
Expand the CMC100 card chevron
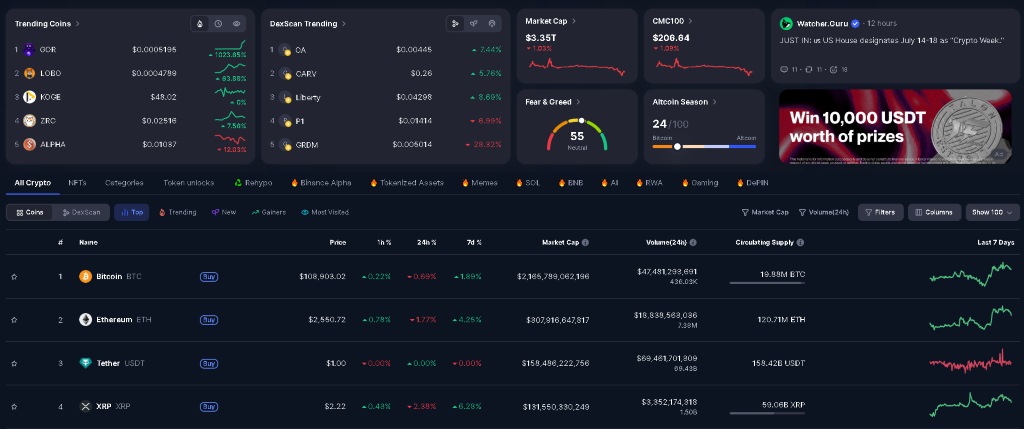click(x=690, y=21)
